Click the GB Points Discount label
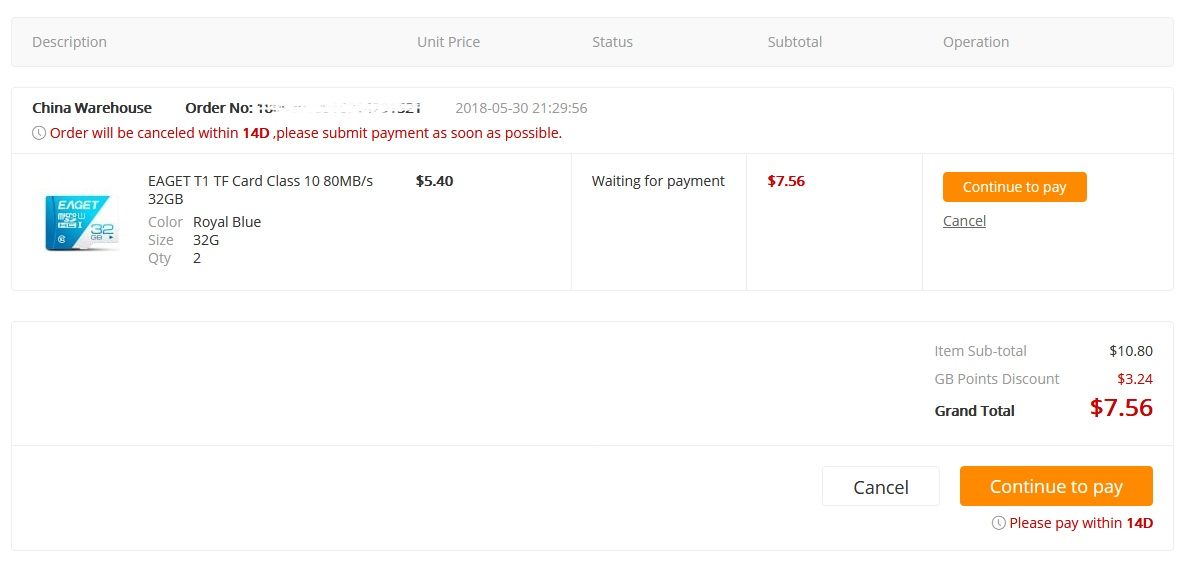 tap(996, 379)
